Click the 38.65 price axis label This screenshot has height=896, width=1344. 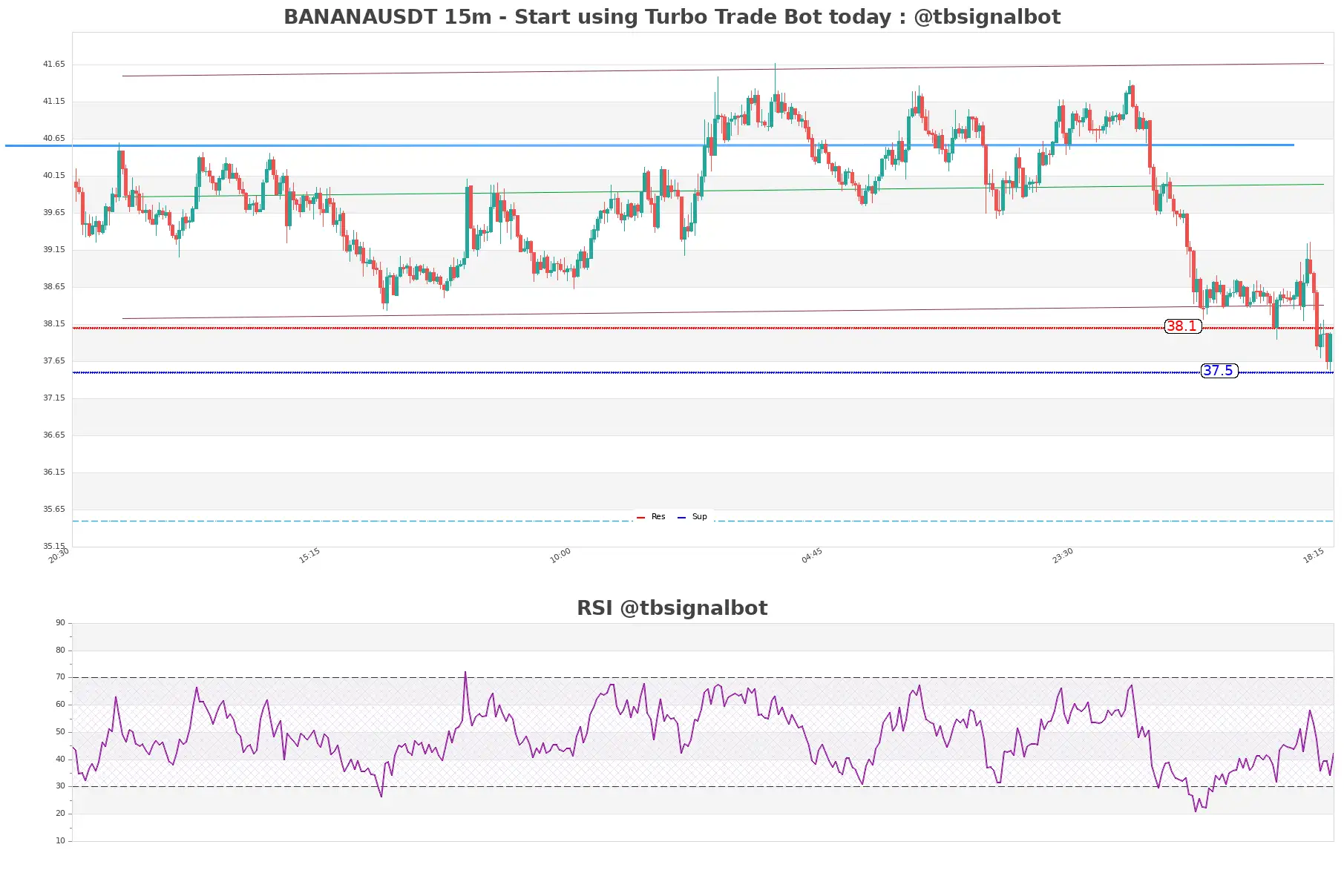(54, 287)
